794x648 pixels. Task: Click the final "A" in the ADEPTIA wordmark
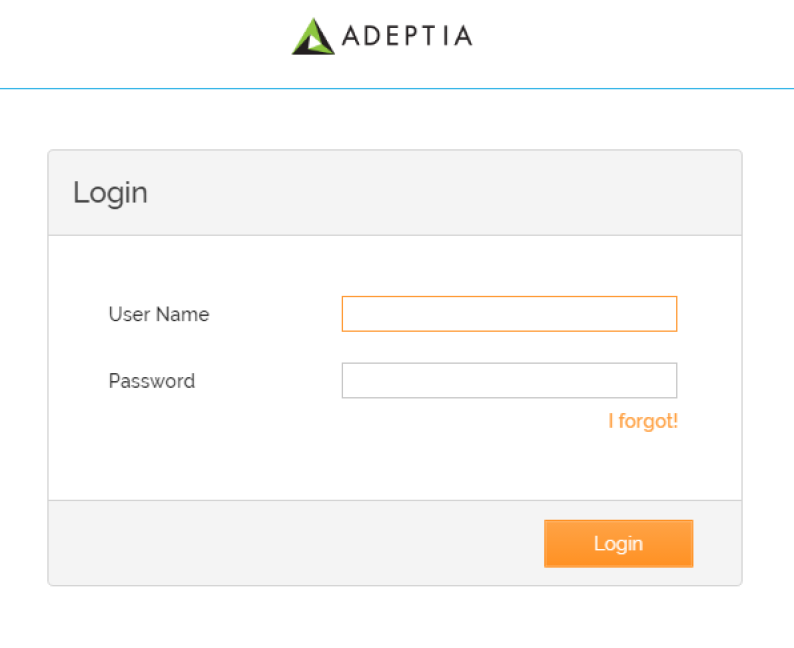462,37
